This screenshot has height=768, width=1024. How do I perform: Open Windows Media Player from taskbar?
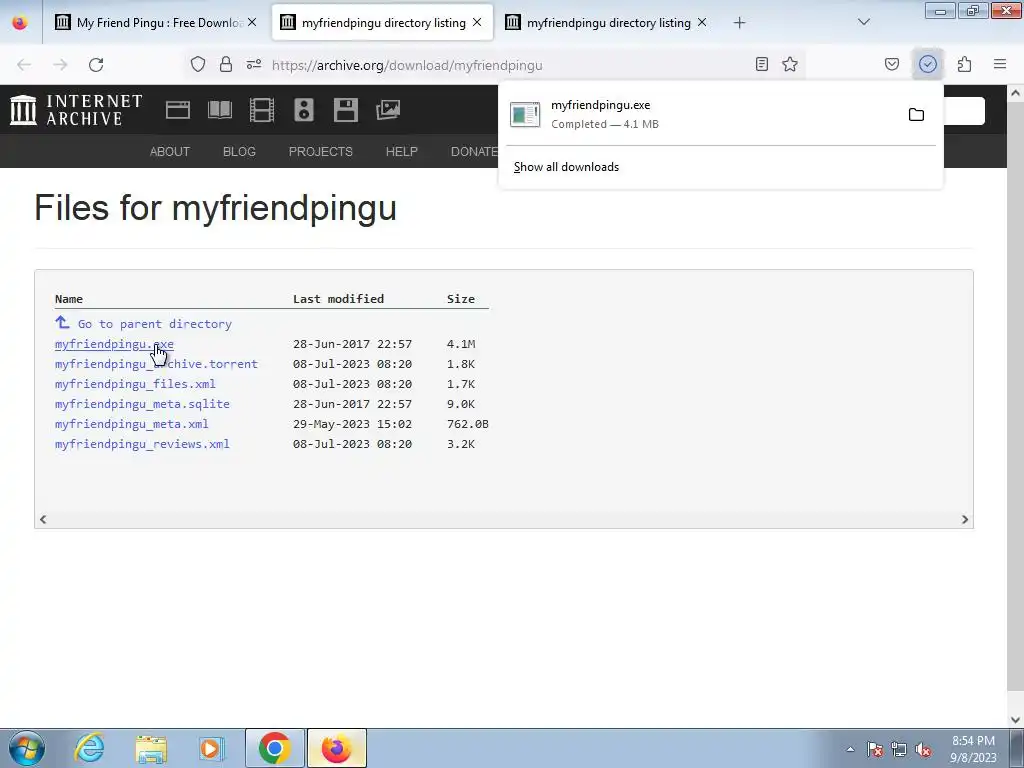pos(211,748)
